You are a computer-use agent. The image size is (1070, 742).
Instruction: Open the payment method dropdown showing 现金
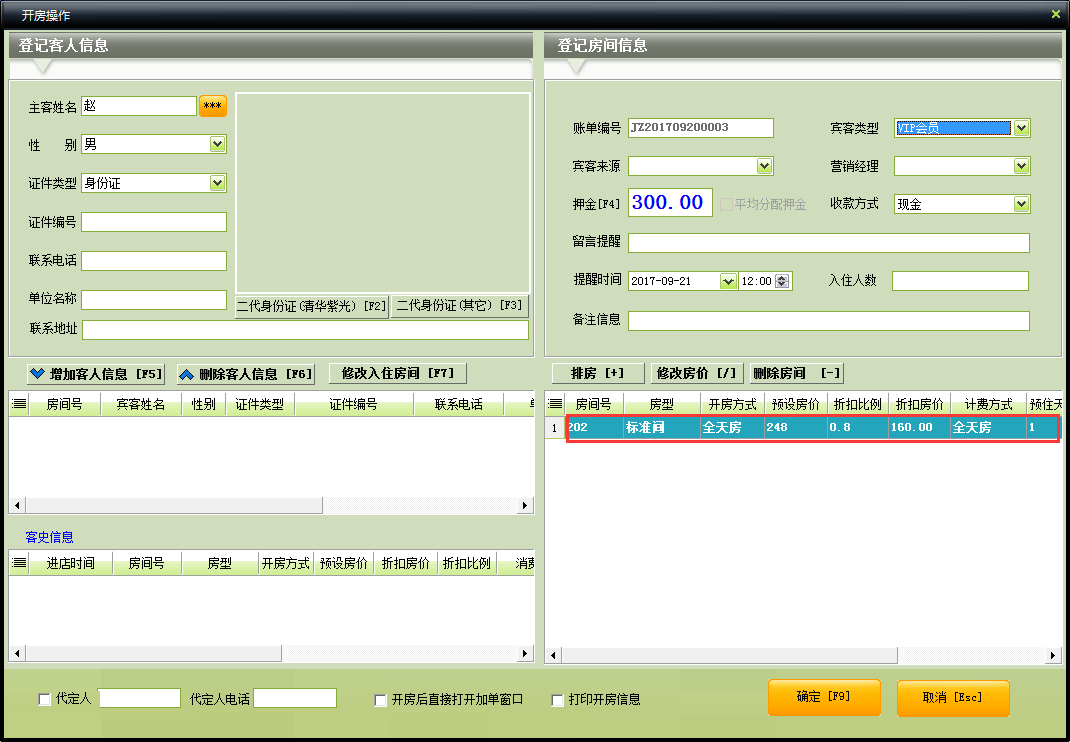[x=1021, y=204]
